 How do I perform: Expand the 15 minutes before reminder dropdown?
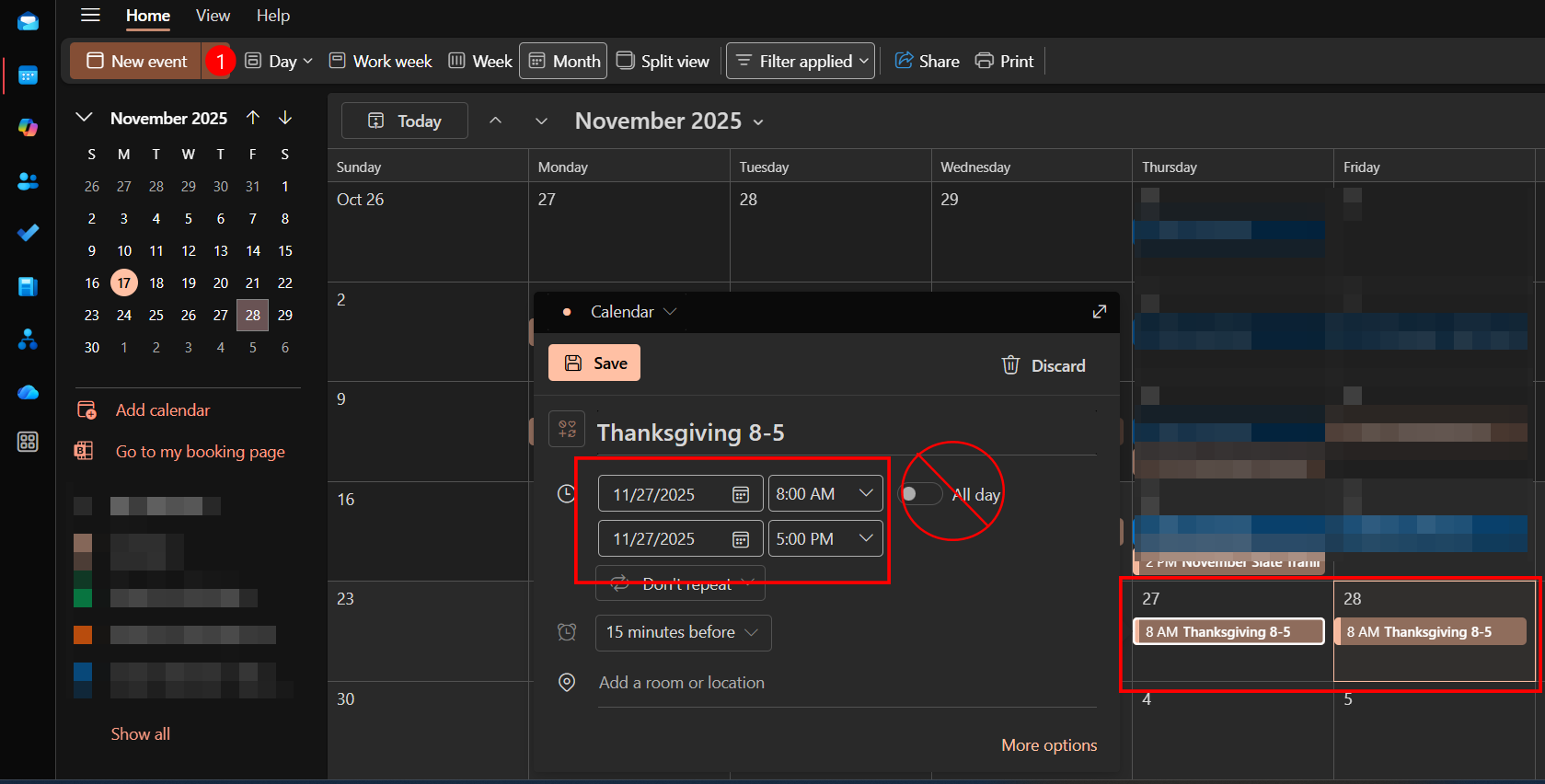click(683, 632)
